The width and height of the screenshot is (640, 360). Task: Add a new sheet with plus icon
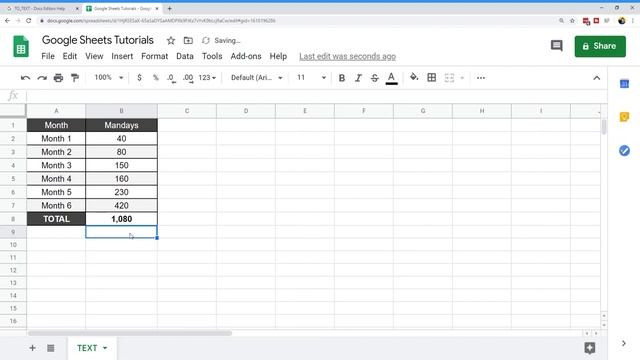pos(32,348)
